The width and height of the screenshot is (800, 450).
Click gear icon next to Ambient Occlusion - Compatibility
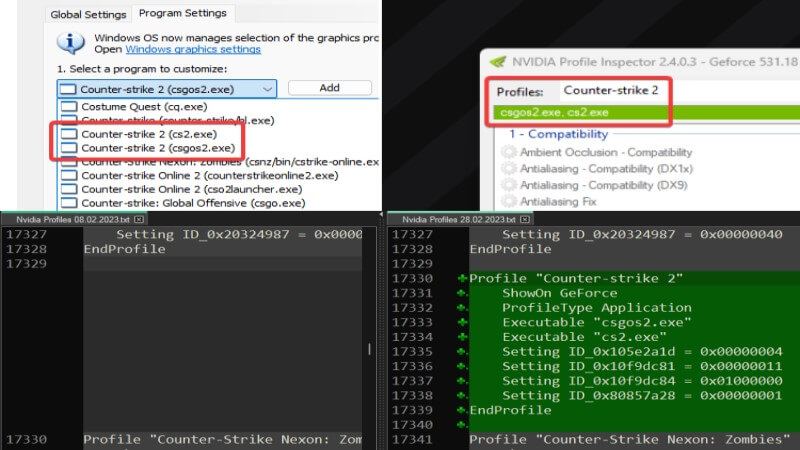[x=507, y=152]
